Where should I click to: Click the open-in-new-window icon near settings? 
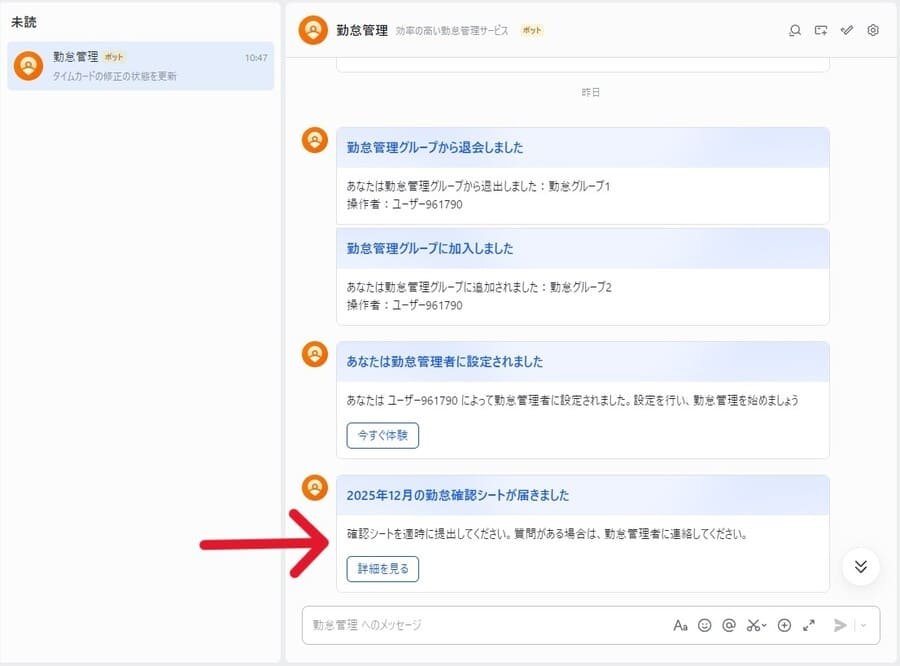coord(820,30)
